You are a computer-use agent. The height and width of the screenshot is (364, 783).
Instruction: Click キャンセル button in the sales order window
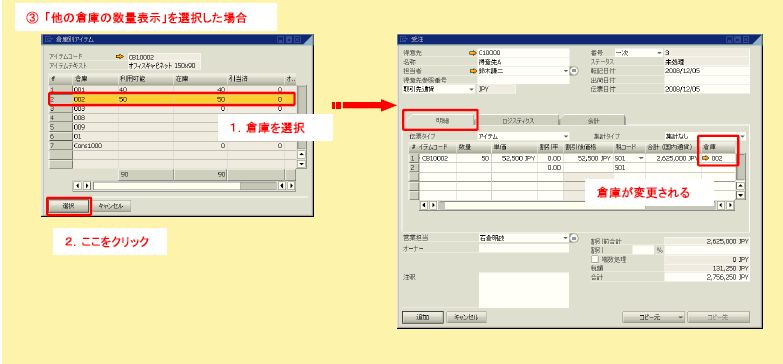(x=467, y=317)
